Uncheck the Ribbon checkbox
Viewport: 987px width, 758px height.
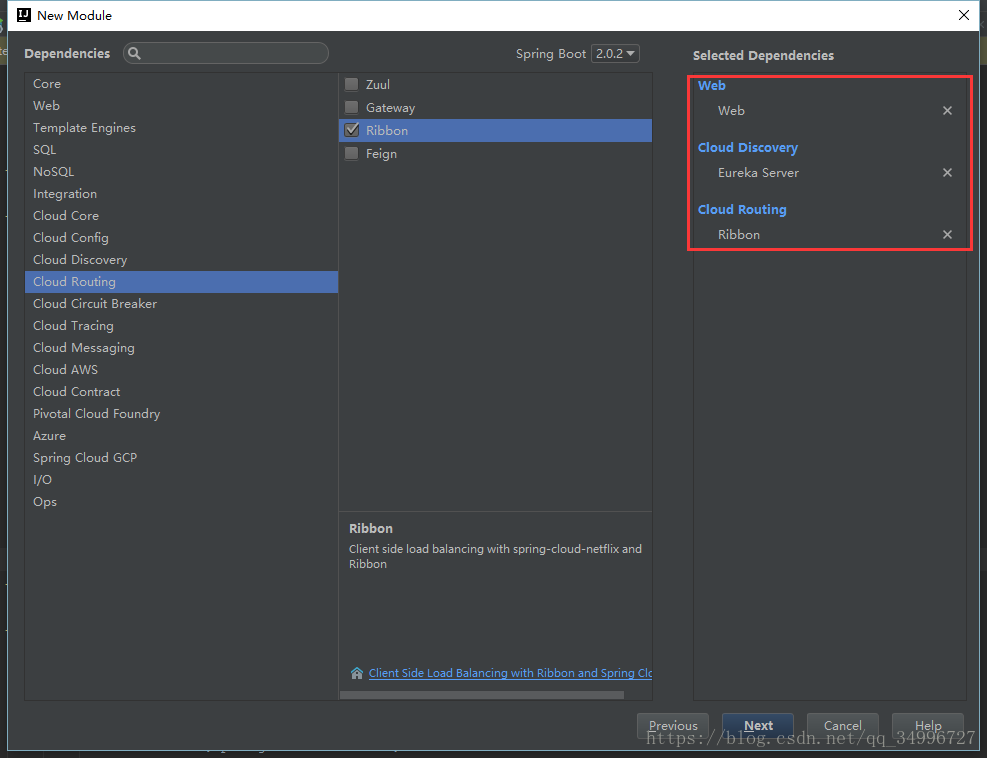tap(352, 130)
